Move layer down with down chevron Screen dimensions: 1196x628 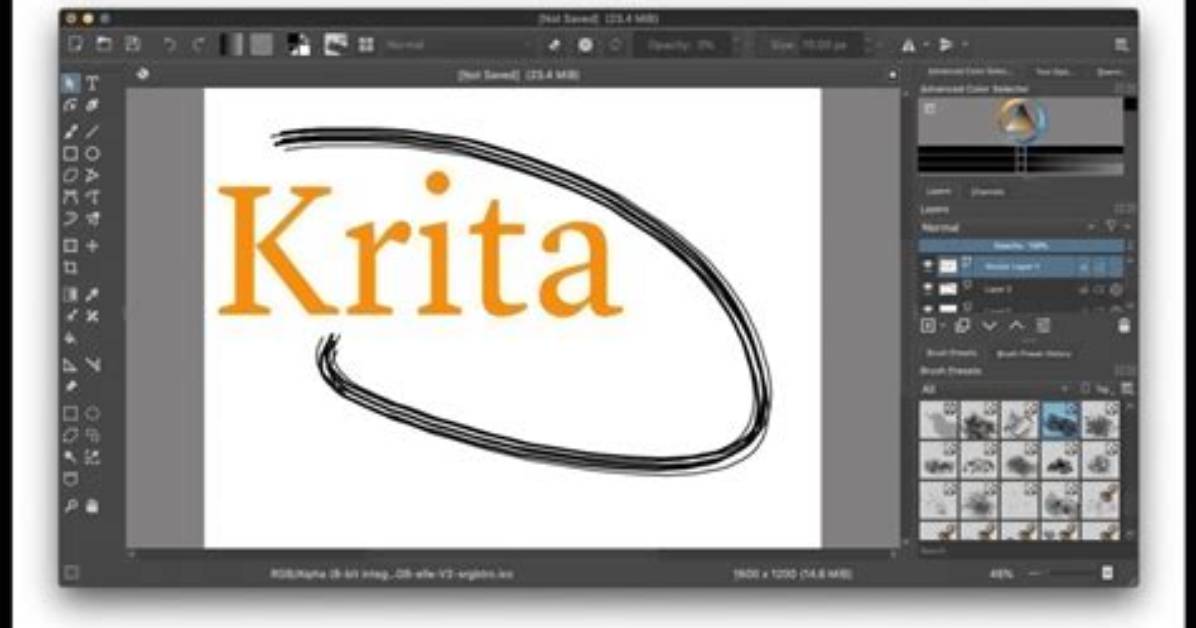(x=990, y=326)
